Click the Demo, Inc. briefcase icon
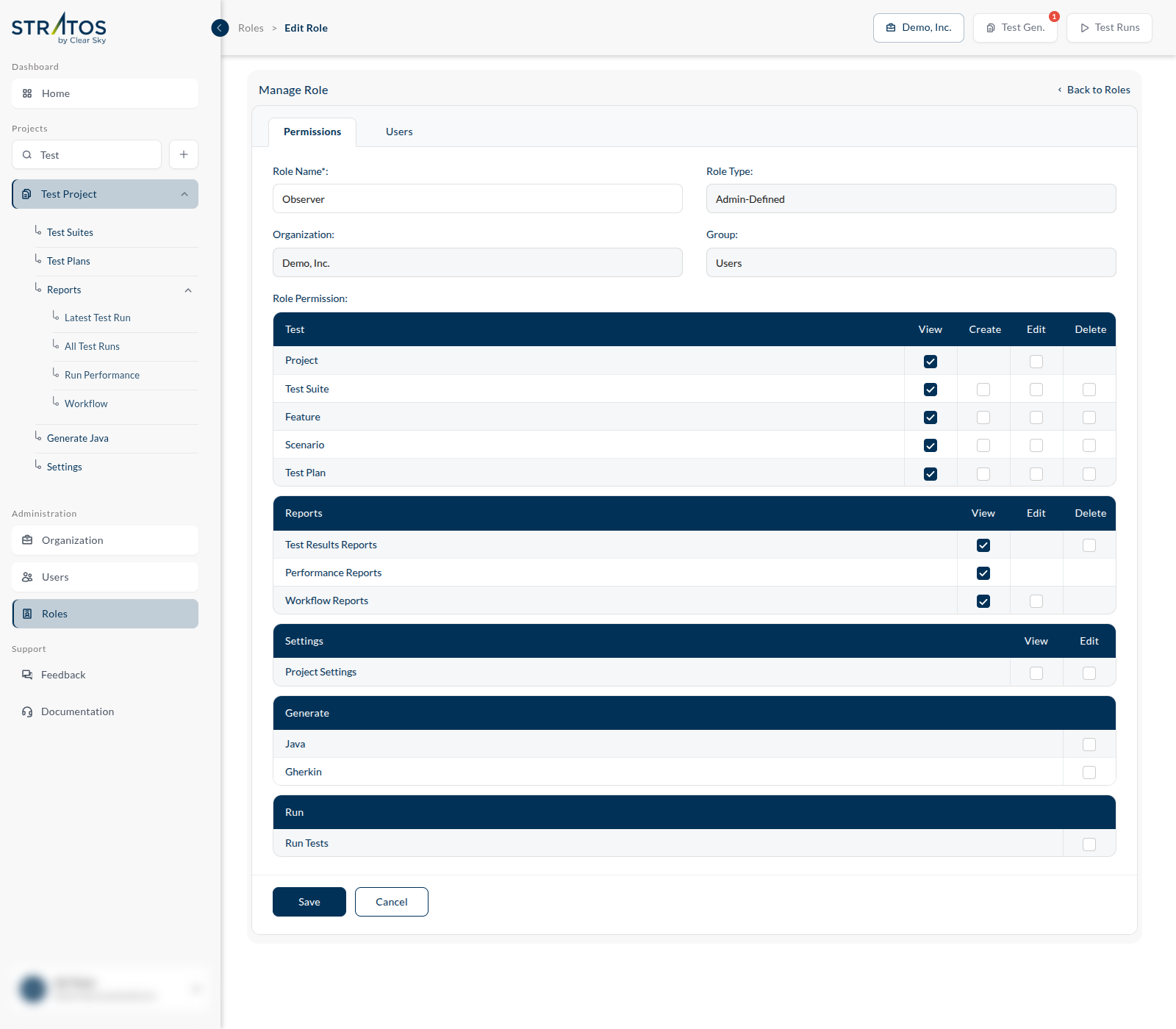The width and height of the screenshot is (1176, 1029). click(x=891, y=28)
